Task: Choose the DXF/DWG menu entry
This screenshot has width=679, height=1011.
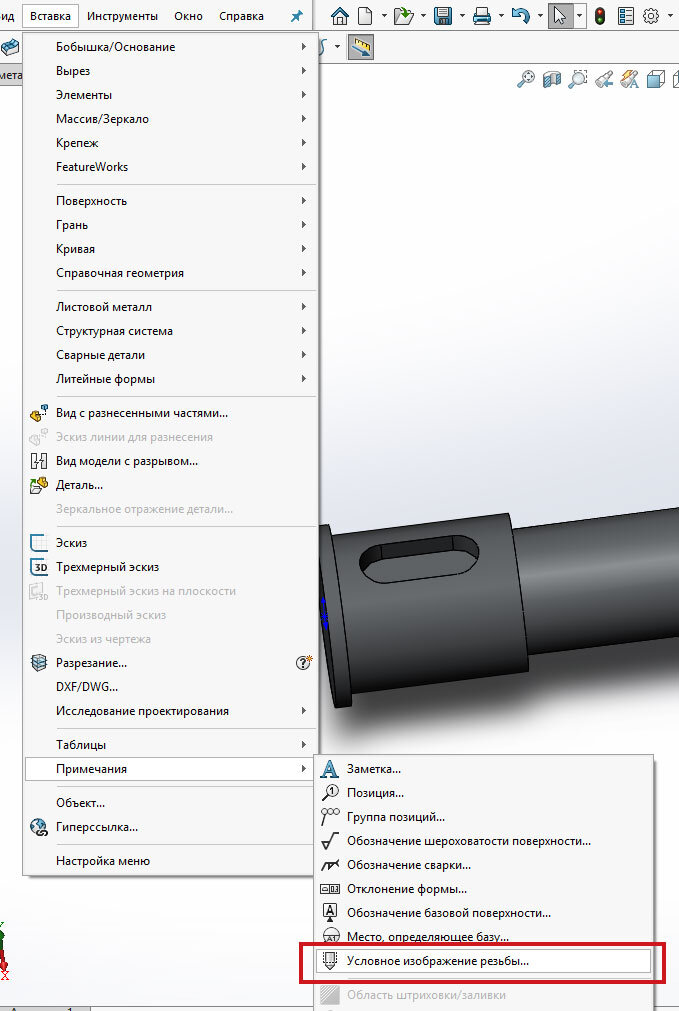Action: 170,687
